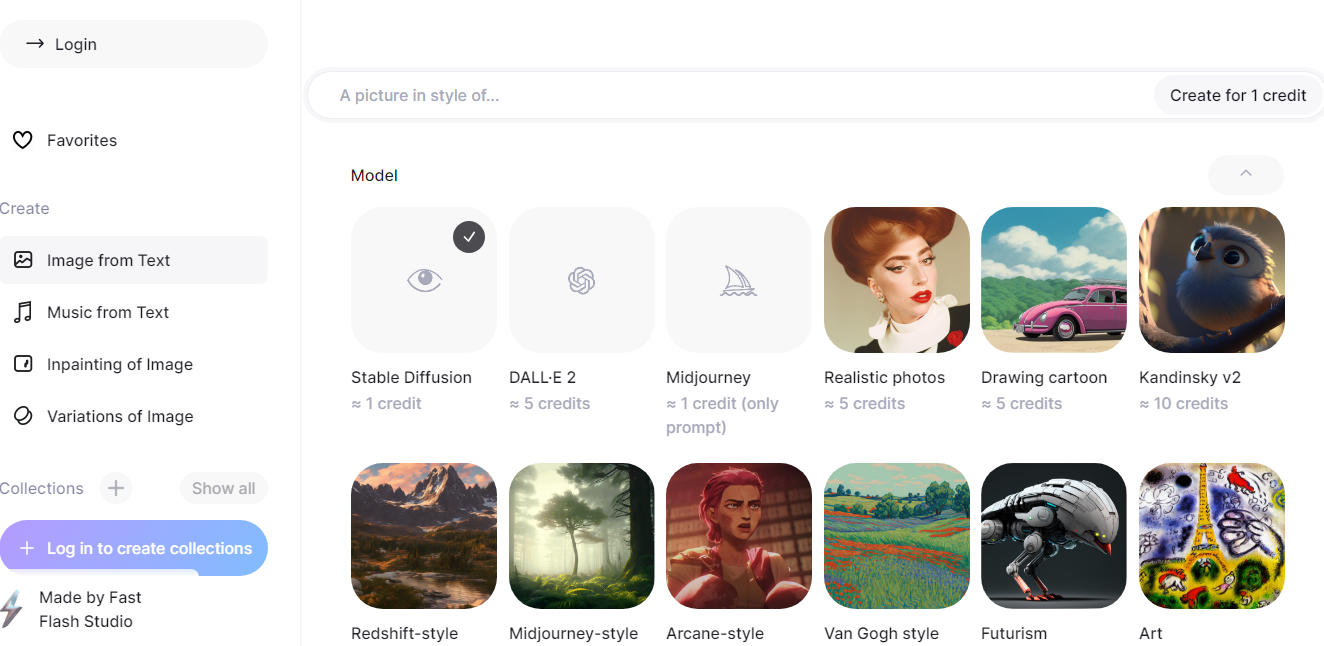Click the Favorites heart icon
Screen dimensions: 1324x646
click(22, 140)
